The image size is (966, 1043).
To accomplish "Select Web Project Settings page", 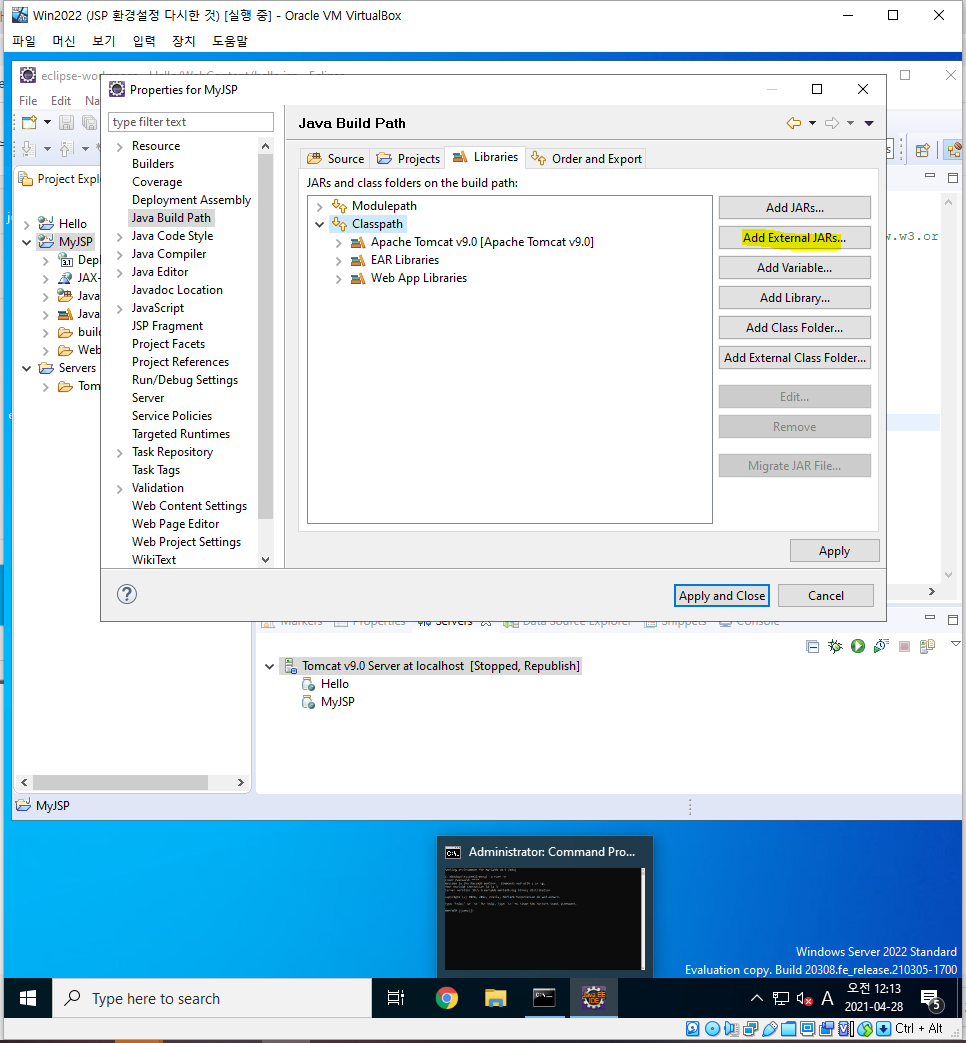I will coord(186,541).
